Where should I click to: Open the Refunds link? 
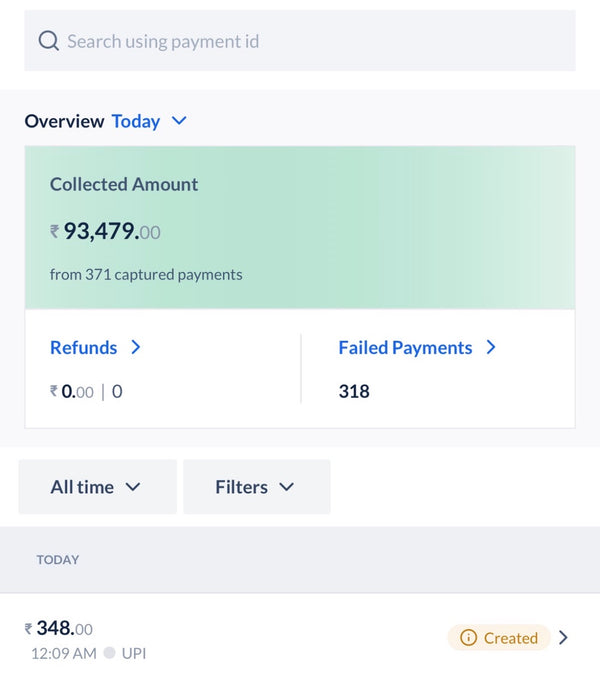click(84, 347)
